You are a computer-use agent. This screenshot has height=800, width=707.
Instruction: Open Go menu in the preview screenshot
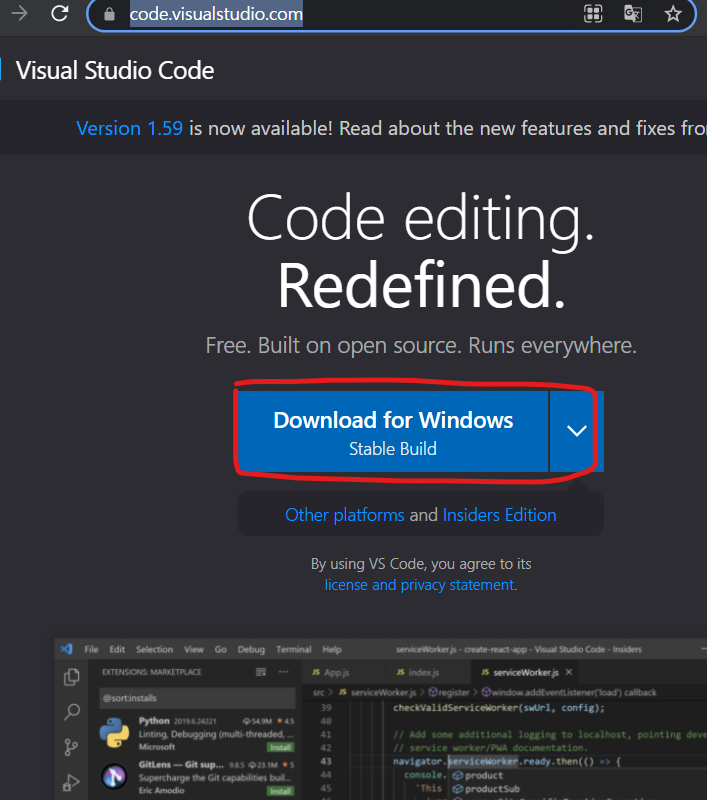(220, 649)
